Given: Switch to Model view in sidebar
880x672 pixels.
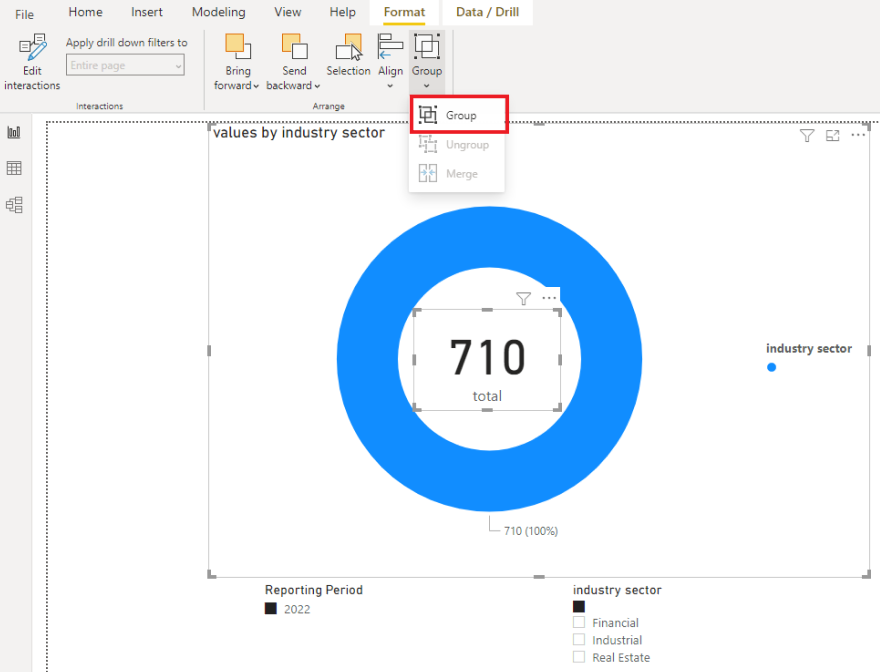Looking at the screenshot, I should pyautogui.click(x=14, y=204).
